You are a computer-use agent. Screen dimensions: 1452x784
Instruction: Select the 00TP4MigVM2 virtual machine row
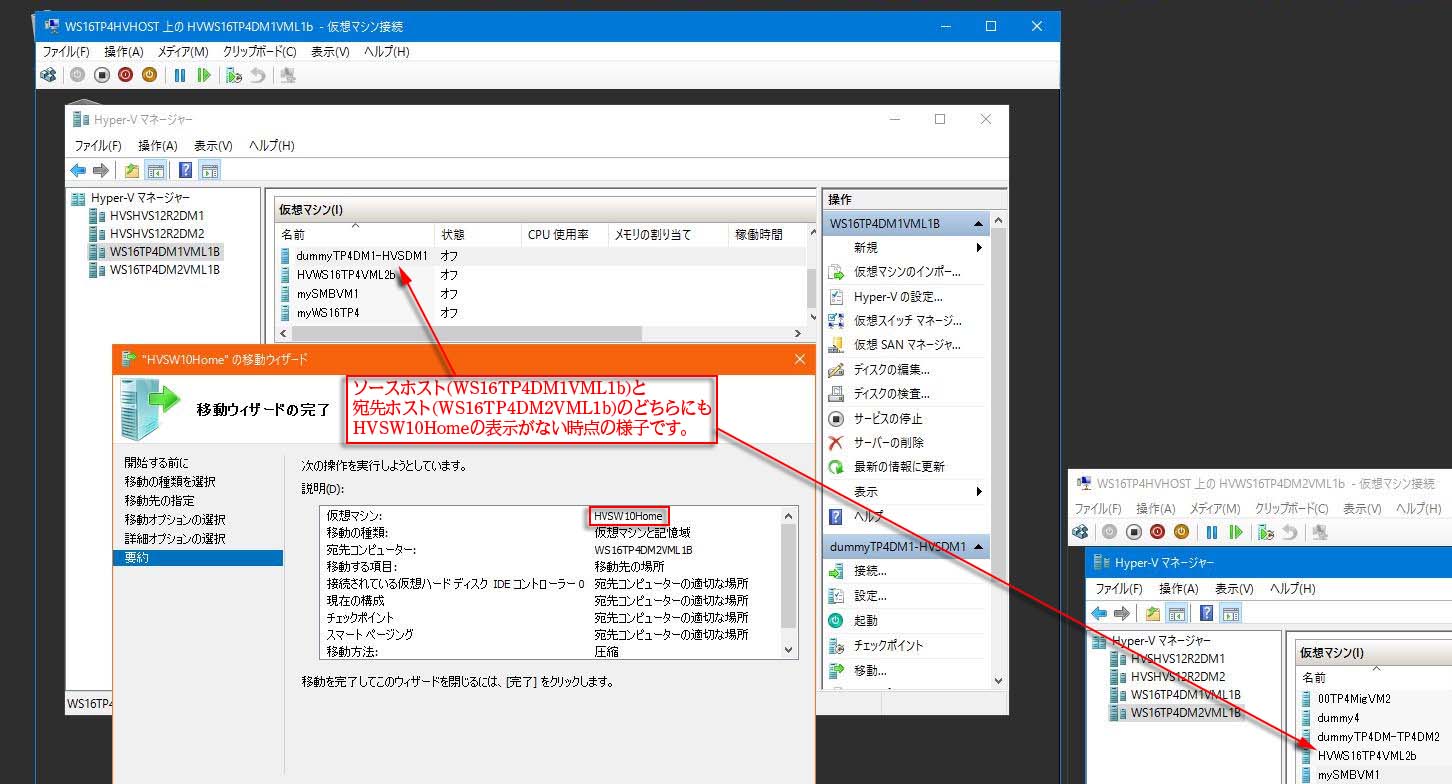[1375, 699]
